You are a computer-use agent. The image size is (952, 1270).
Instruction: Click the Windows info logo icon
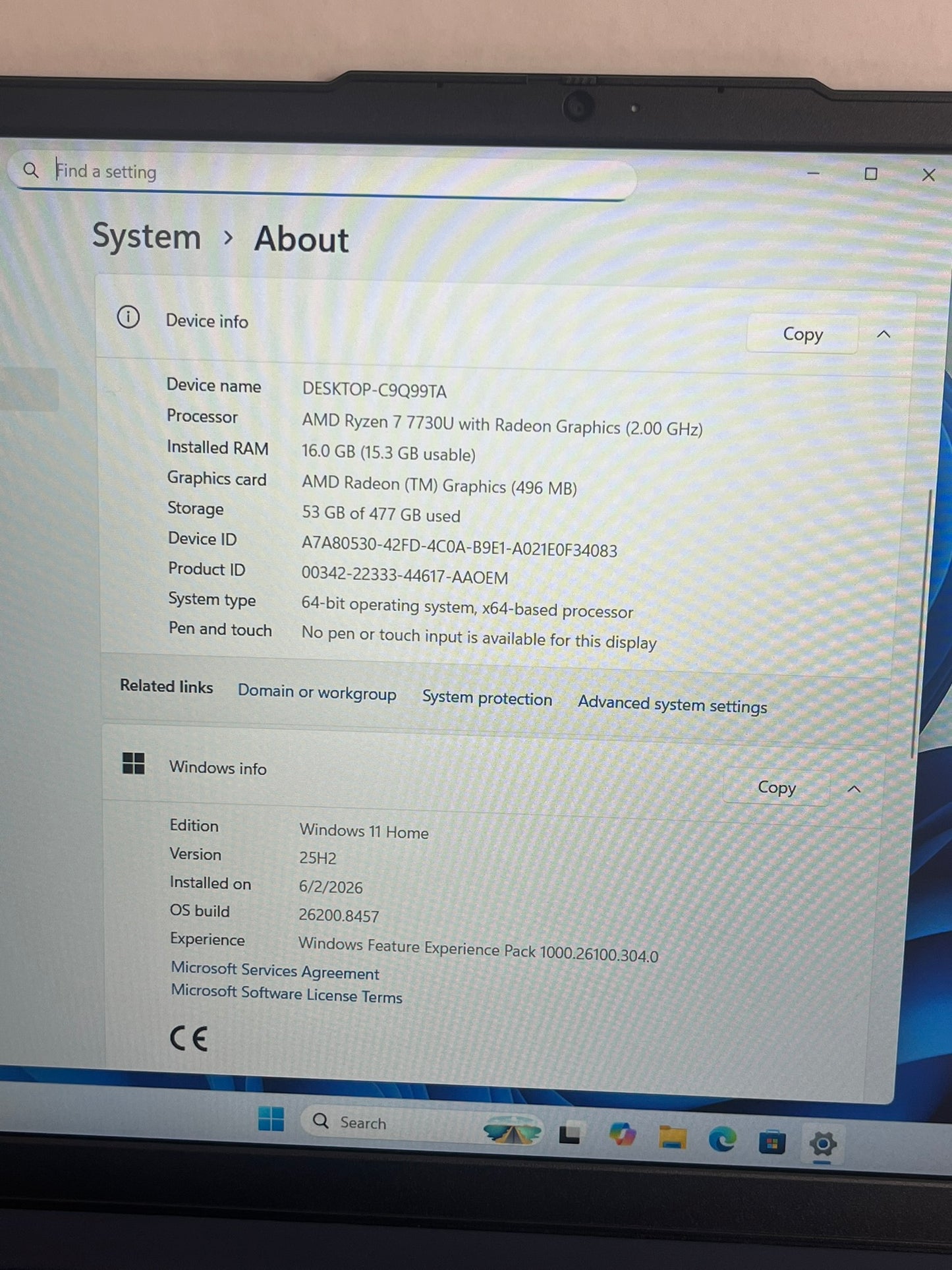tap(134, 763)
